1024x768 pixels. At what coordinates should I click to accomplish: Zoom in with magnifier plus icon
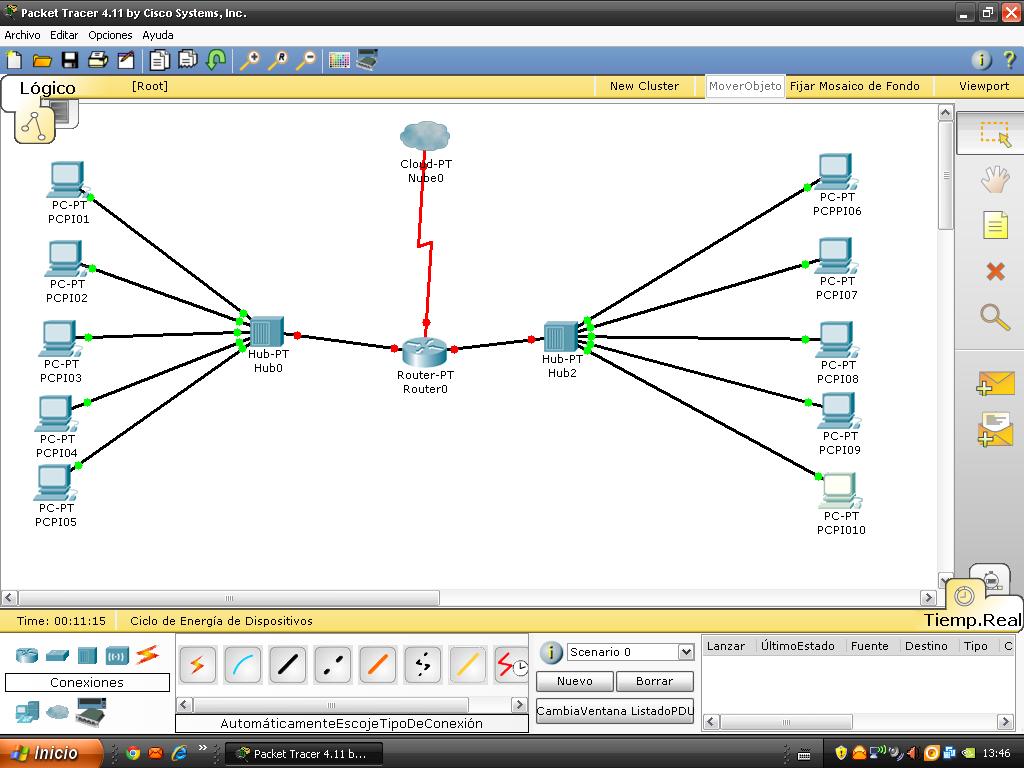point(249,60)
